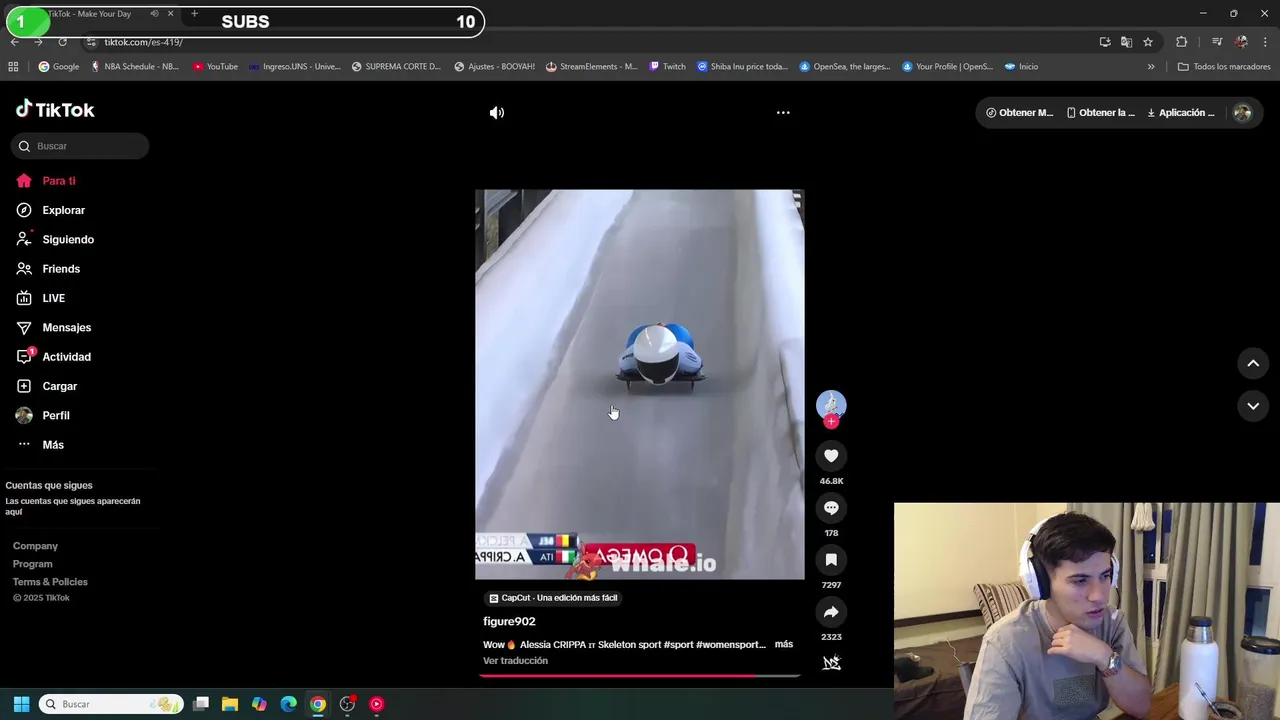Click the Obtener M... button
This screenshot has height=720, width=1280.
[1019, 113]
